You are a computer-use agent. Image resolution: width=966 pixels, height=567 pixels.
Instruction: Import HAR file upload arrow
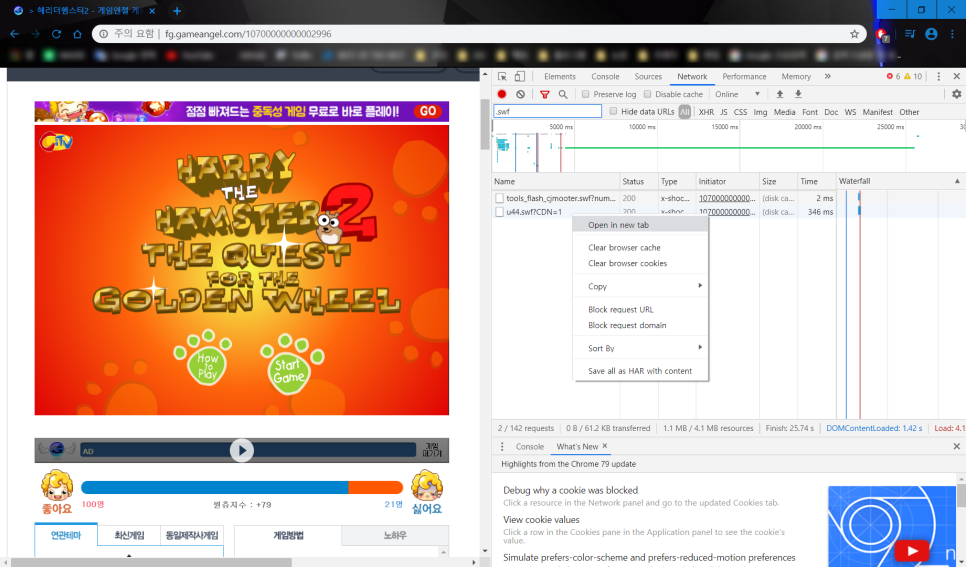pos(779,94)
